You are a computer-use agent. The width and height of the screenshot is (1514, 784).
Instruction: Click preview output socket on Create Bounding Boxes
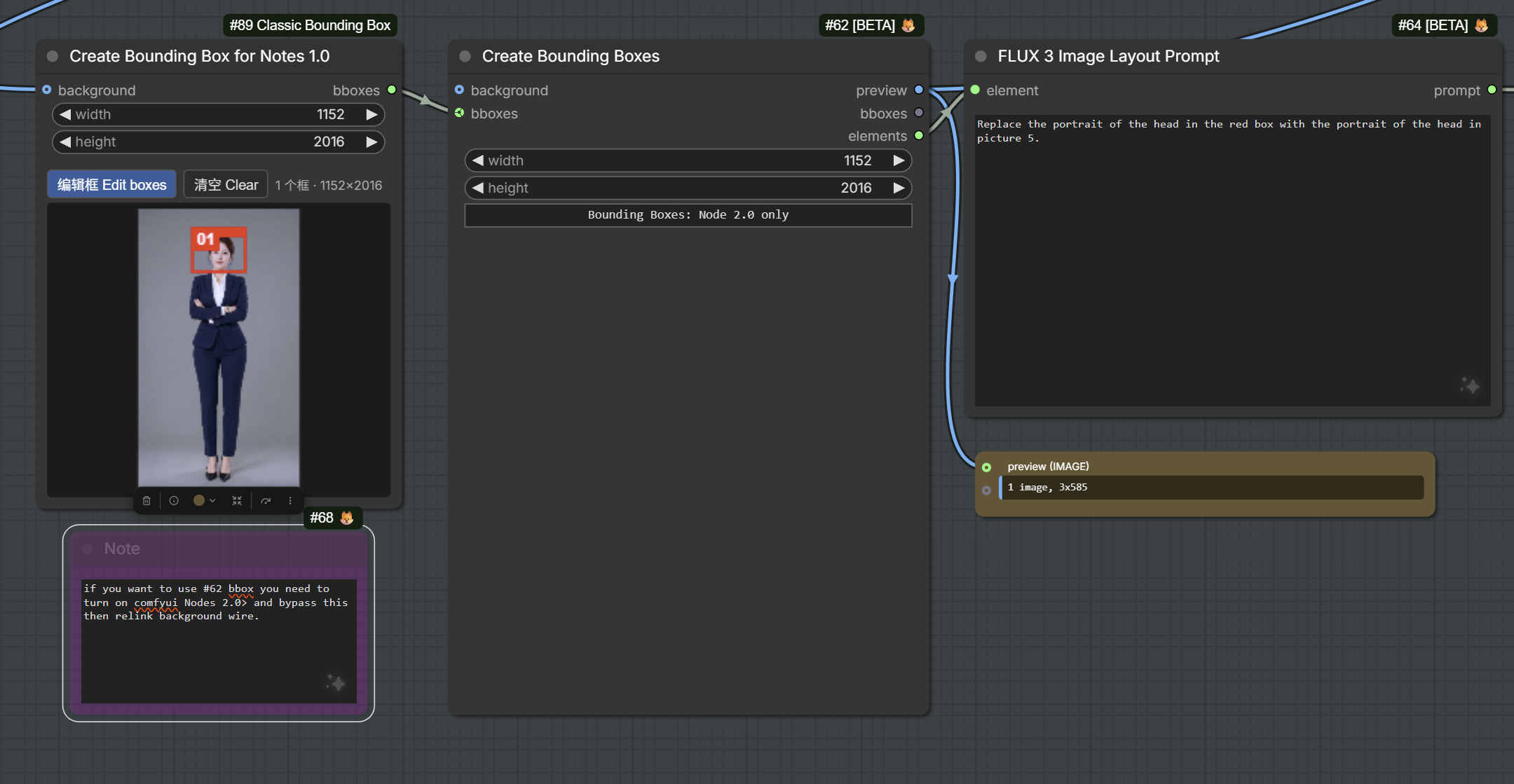(x=919, y=90)
